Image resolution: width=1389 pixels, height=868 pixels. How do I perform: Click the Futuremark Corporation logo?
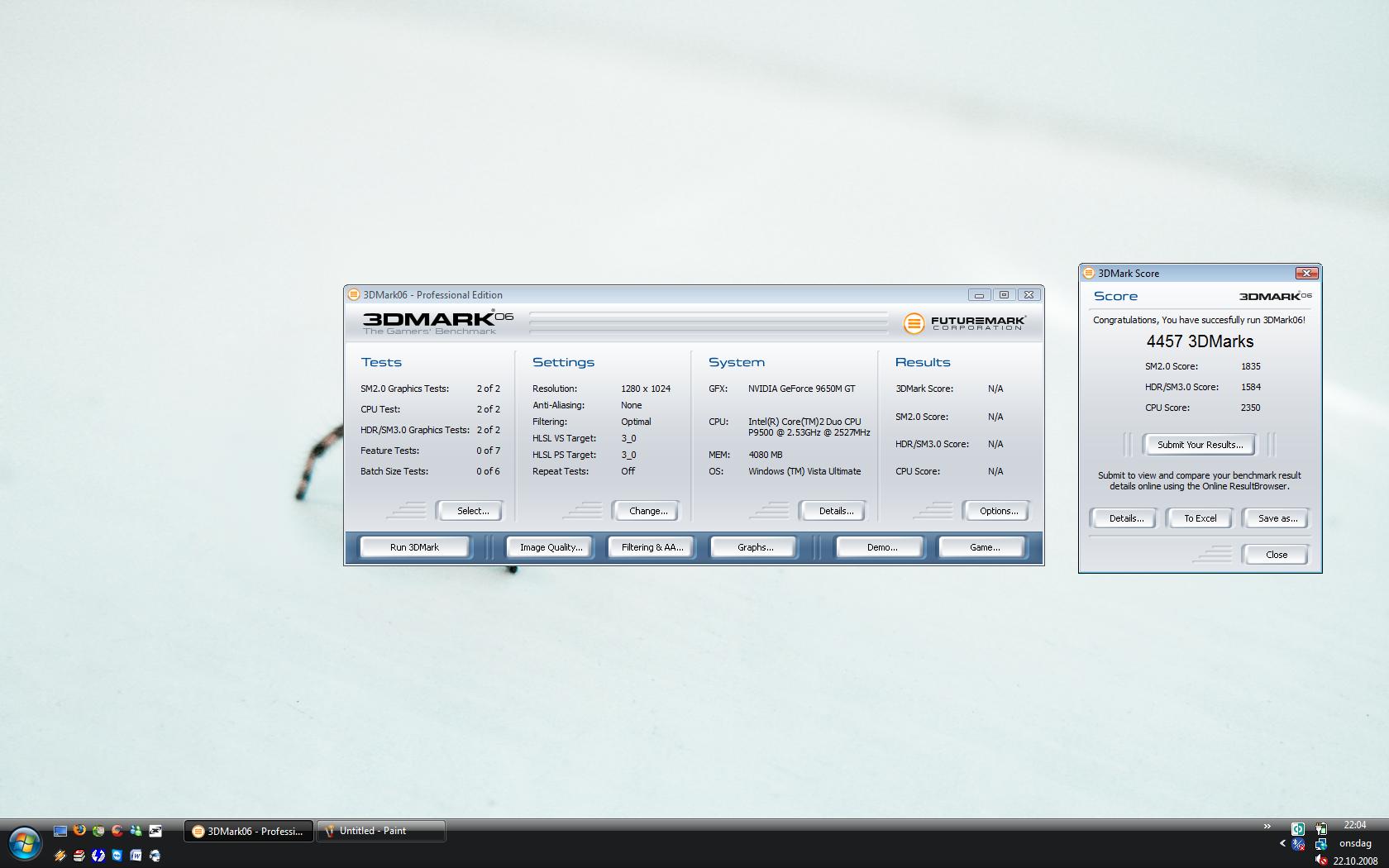964,322
